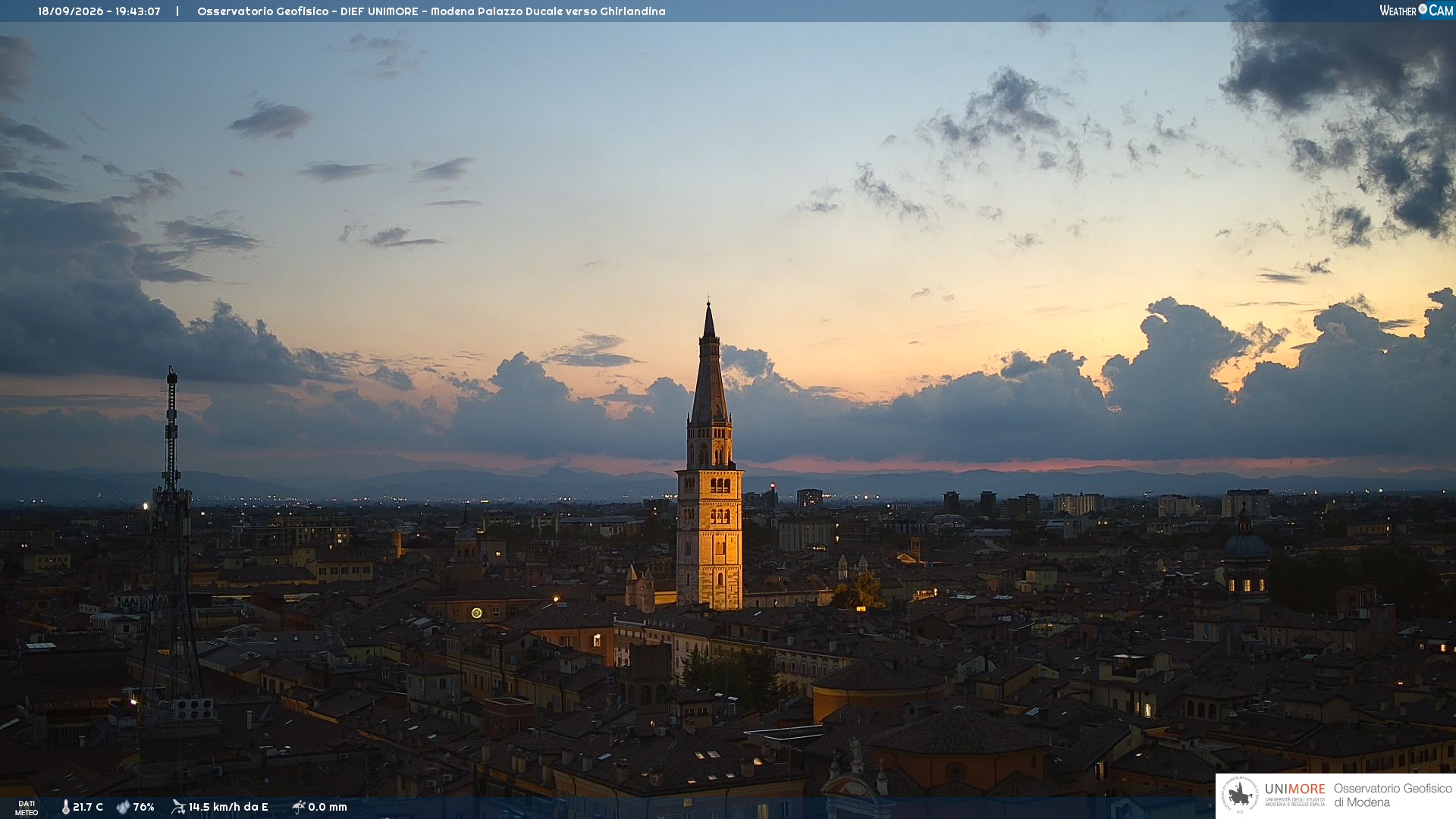Click the wind anemometer icon
The width and height of the screenshot is (1456, 819).
178,807
